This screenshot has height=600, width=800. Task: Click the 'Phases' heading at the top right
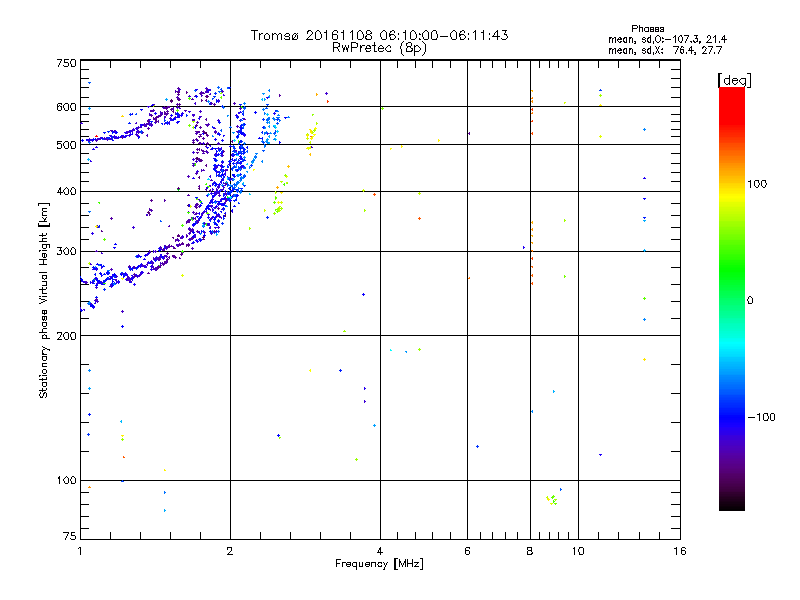click(x=647, y=29)
